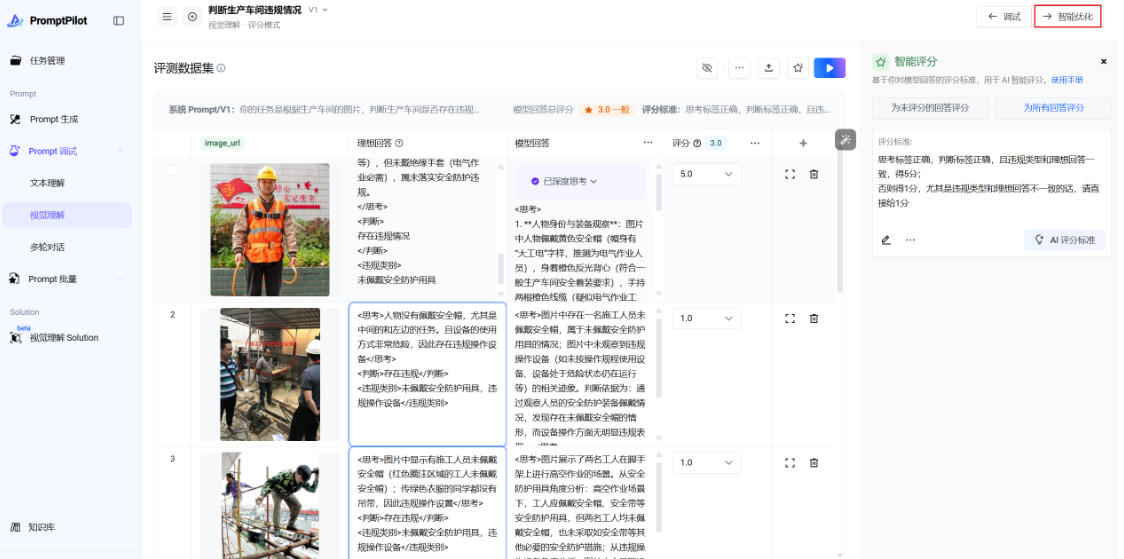Expand row 1 with the fullscreen icon
This screenshot has height=559, width=1124.
pyautogui.click(x=790, y=174)
